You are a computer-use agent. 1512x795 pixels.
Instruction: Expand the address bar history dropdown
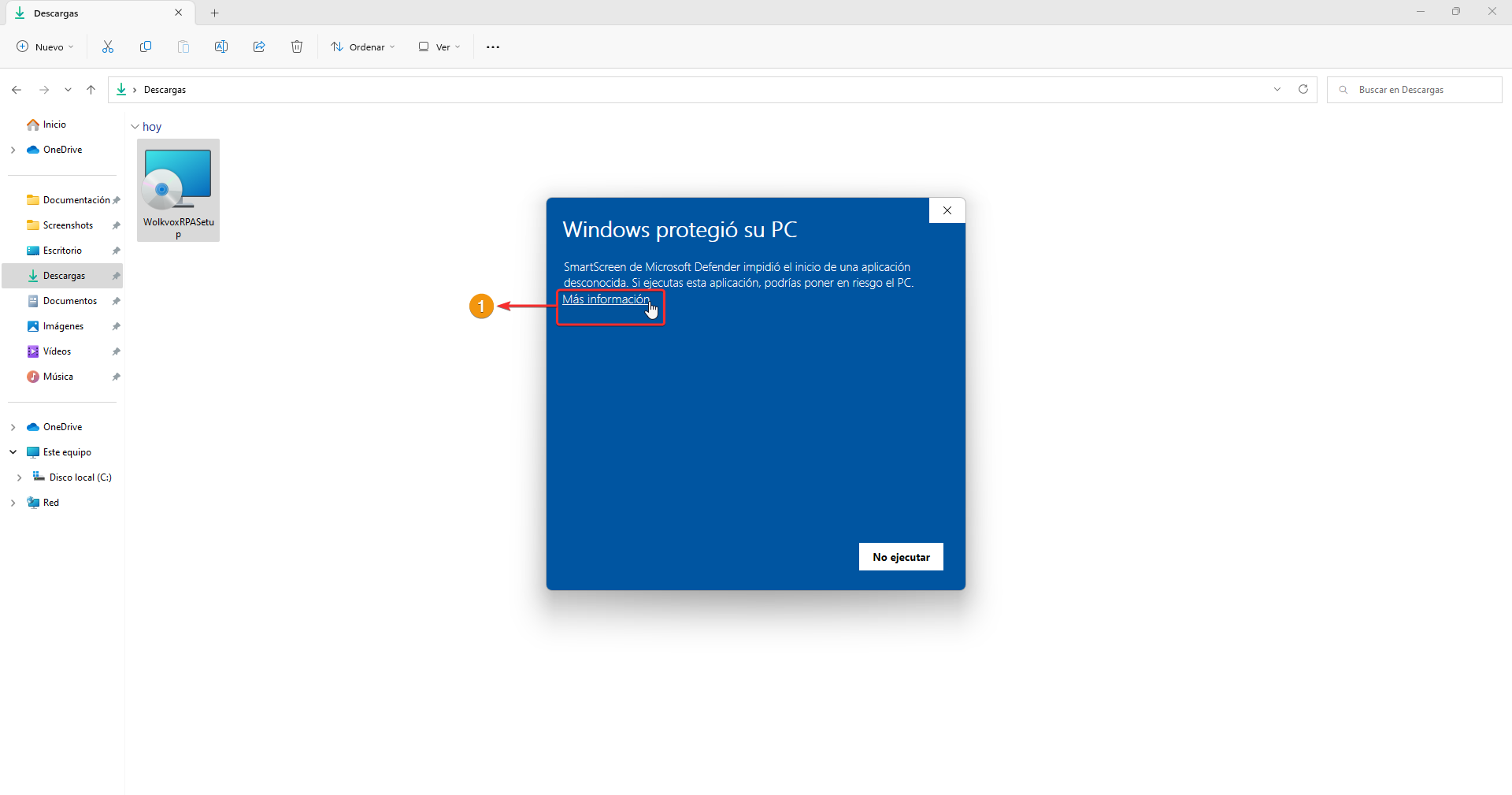click(1277, 89)
